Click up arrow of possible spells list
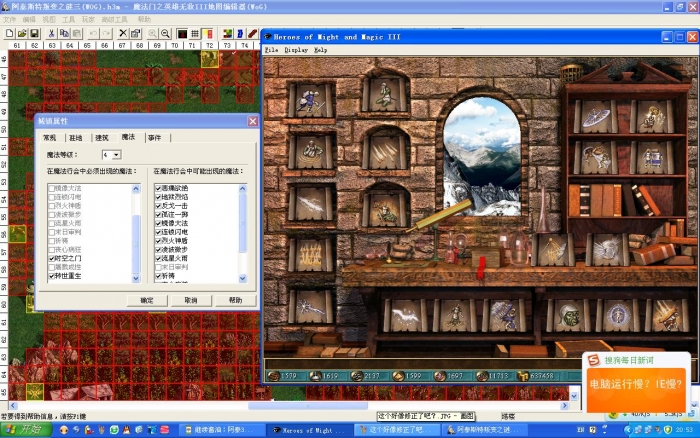The width and height of the screenshot is (700, 438). coord(242,189)
